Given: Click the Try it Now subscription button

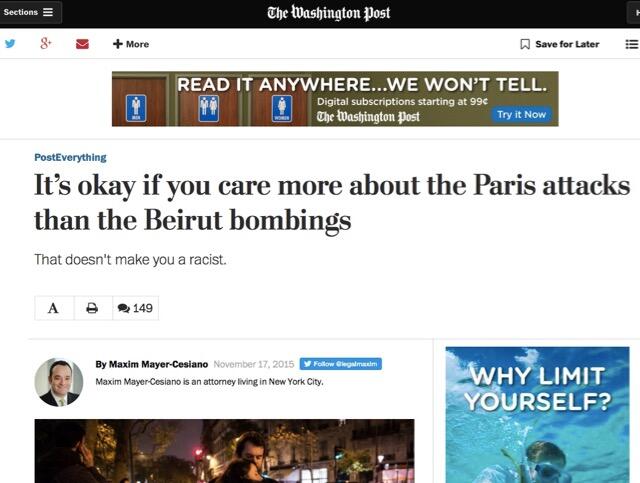Looking at the screenshot, I should 521,114.
